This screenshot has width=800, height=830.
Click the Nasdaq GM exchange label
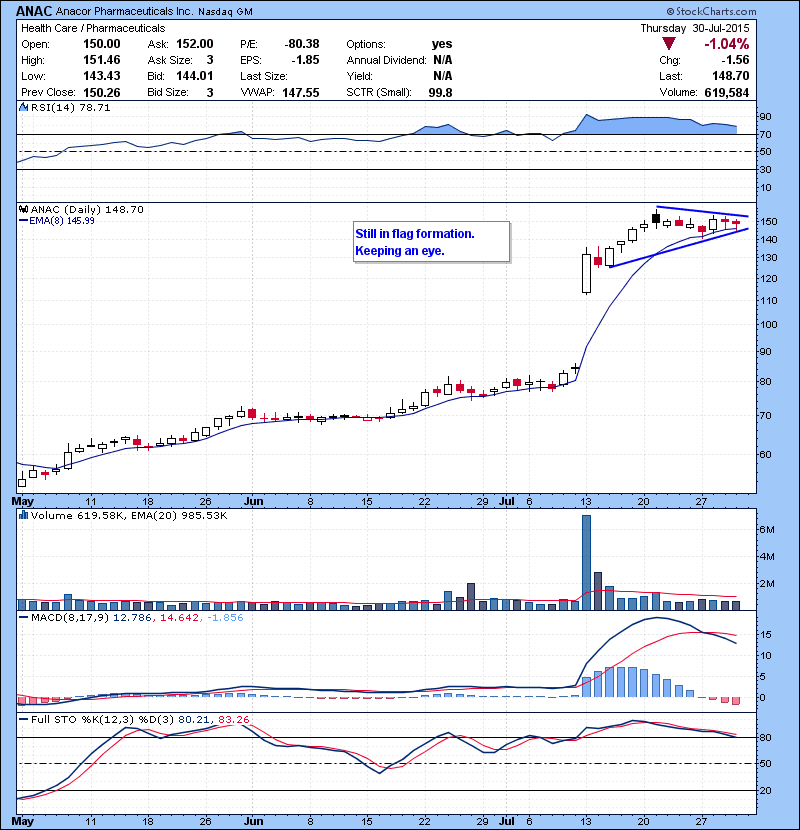226,12
